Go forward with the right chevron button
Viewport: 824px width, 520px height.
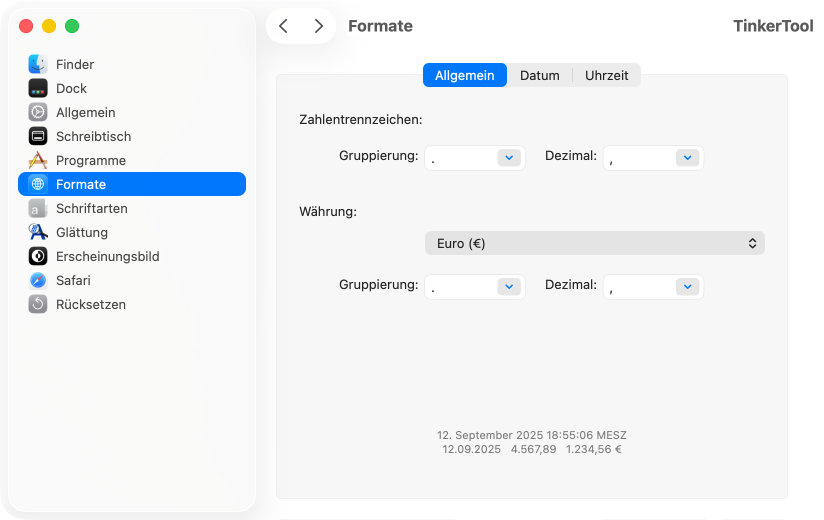tap(318, 26)
